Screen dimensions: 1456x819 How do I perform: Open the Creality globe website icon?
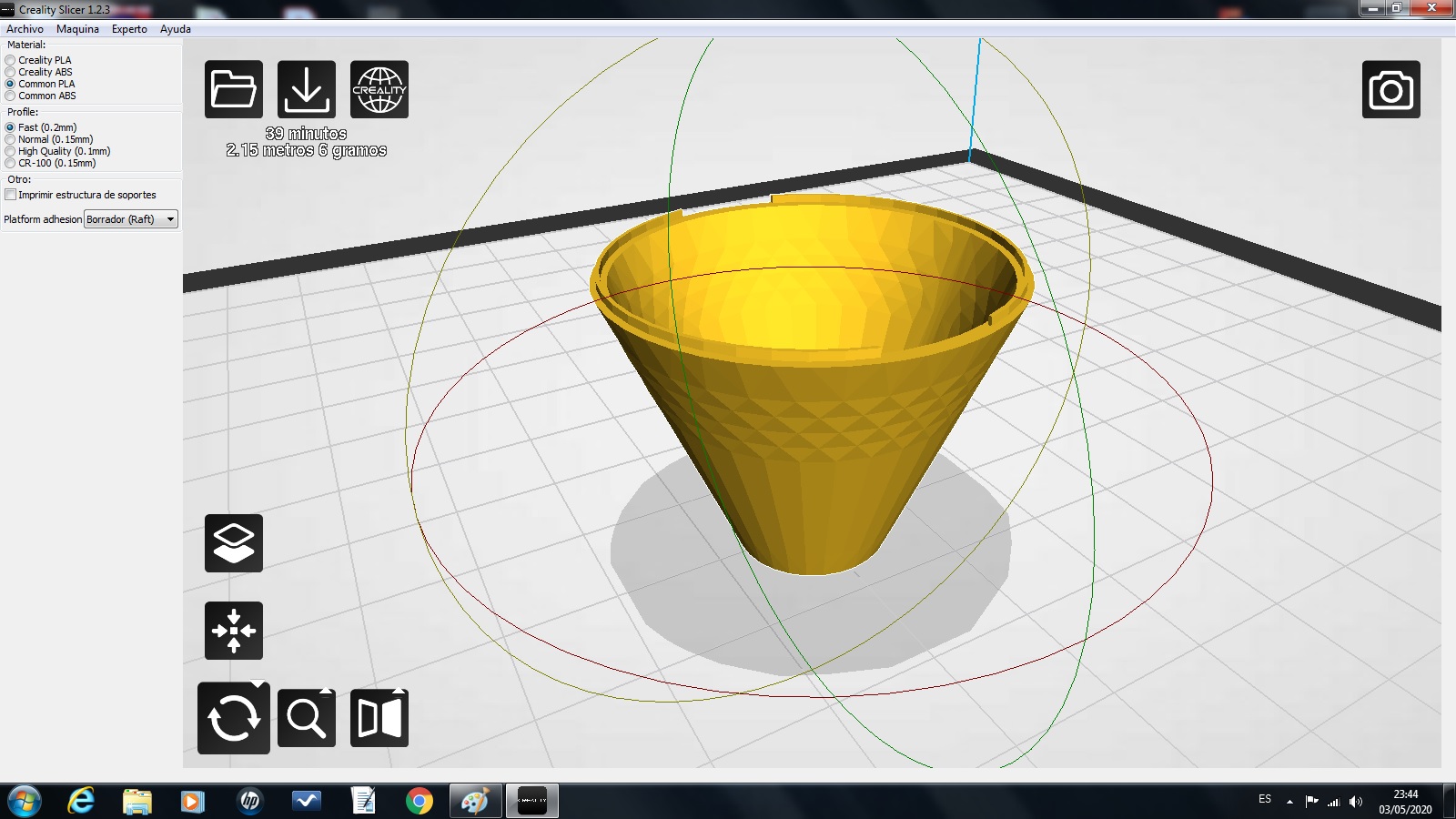pyautogui.click(x=379, y=89)
